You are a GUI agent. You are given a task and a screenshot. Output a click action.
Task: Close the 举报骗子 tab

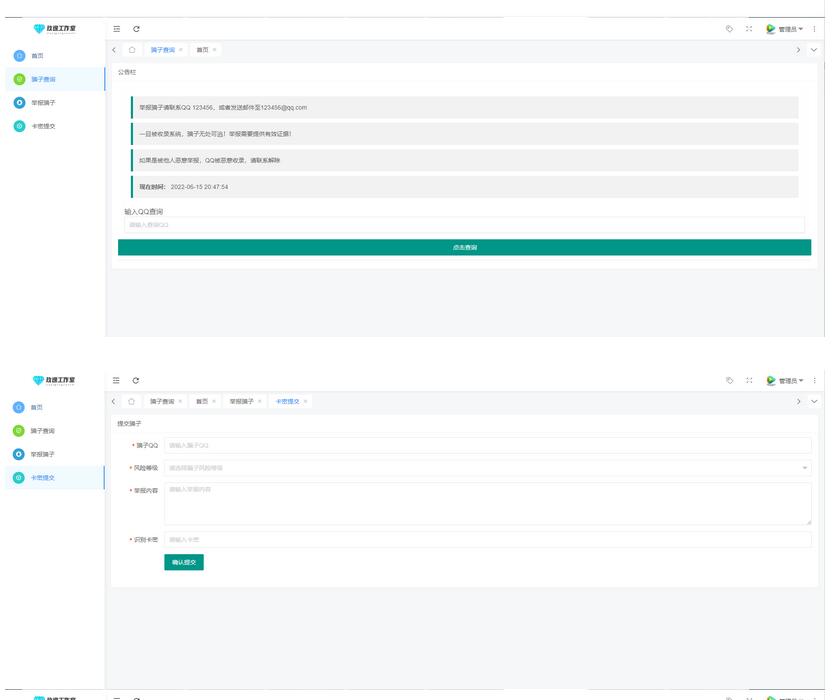point(260,401)
